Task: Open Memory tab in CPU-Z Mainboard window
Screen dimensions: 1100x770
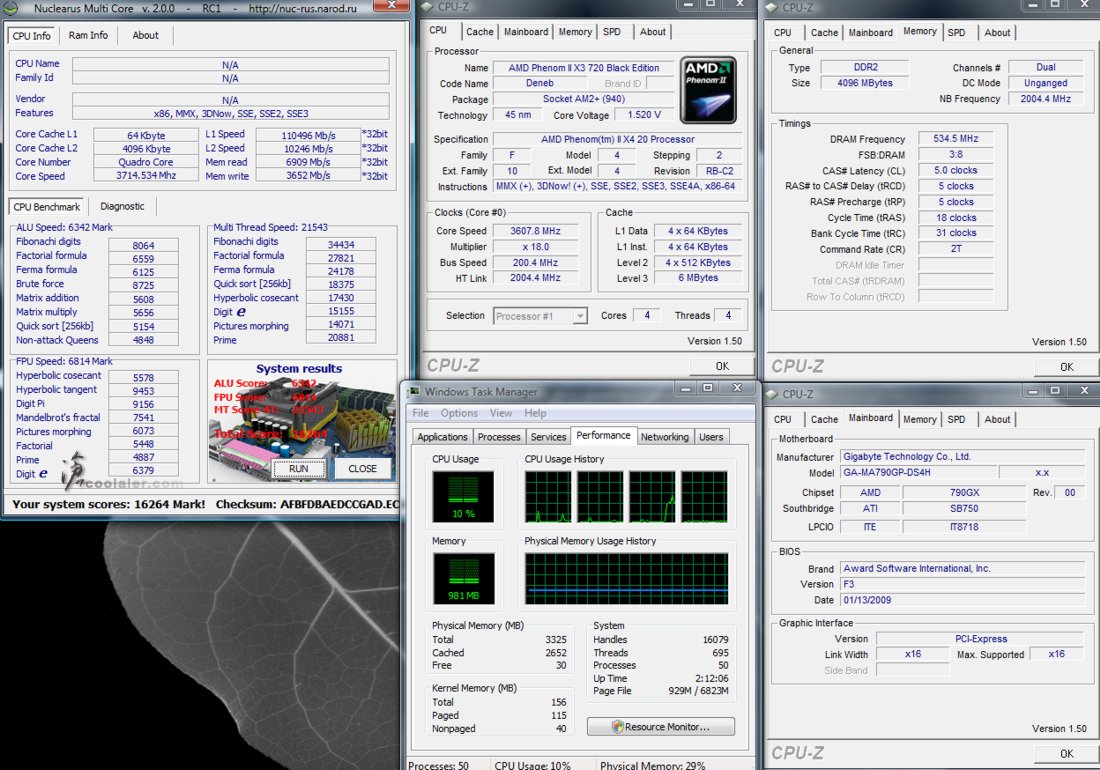Action: (920, 419)
